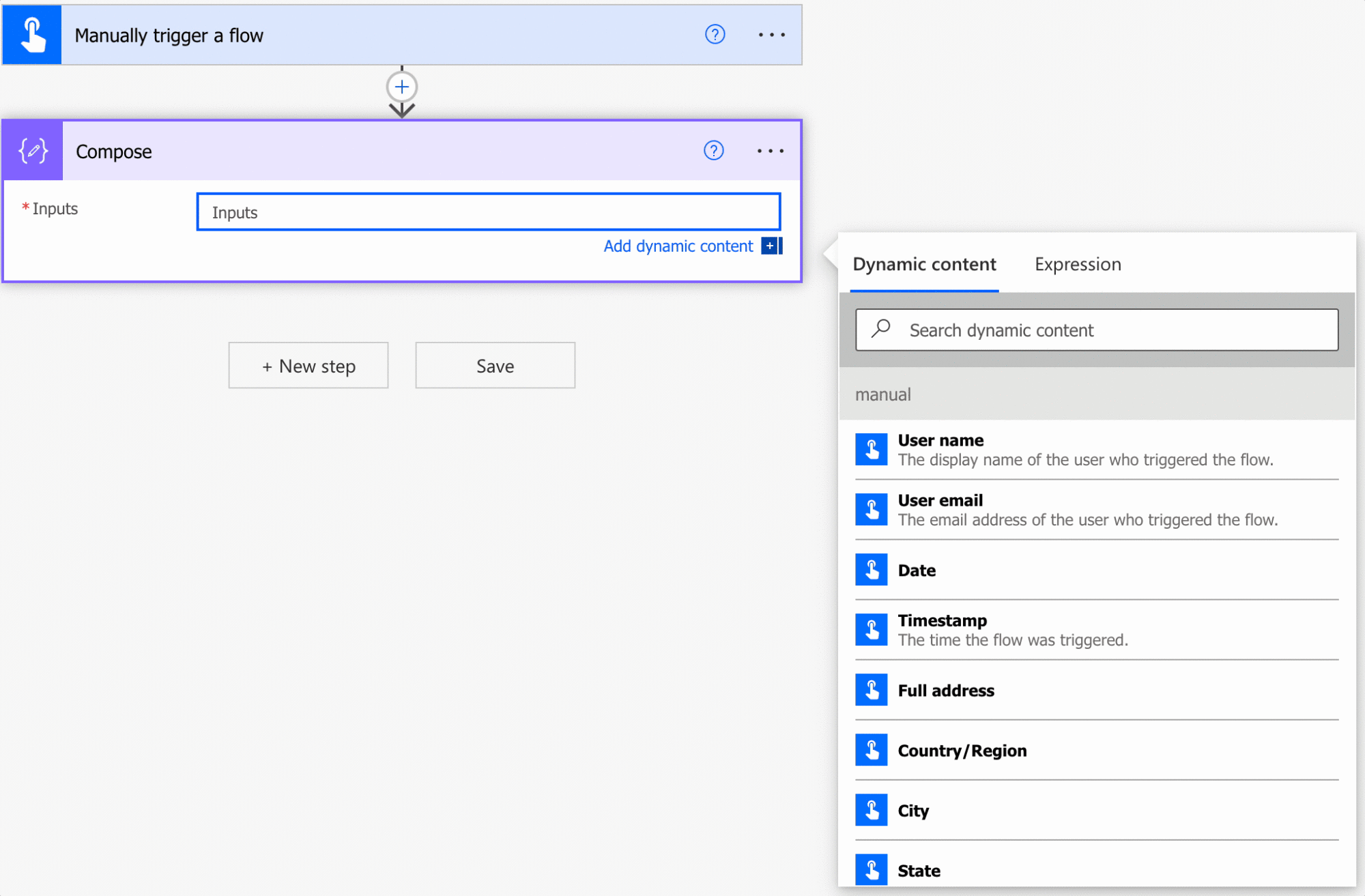Select the Dynamic content tab
Viewport: 1365px width, 896px height.
click(x=924, y=264)
